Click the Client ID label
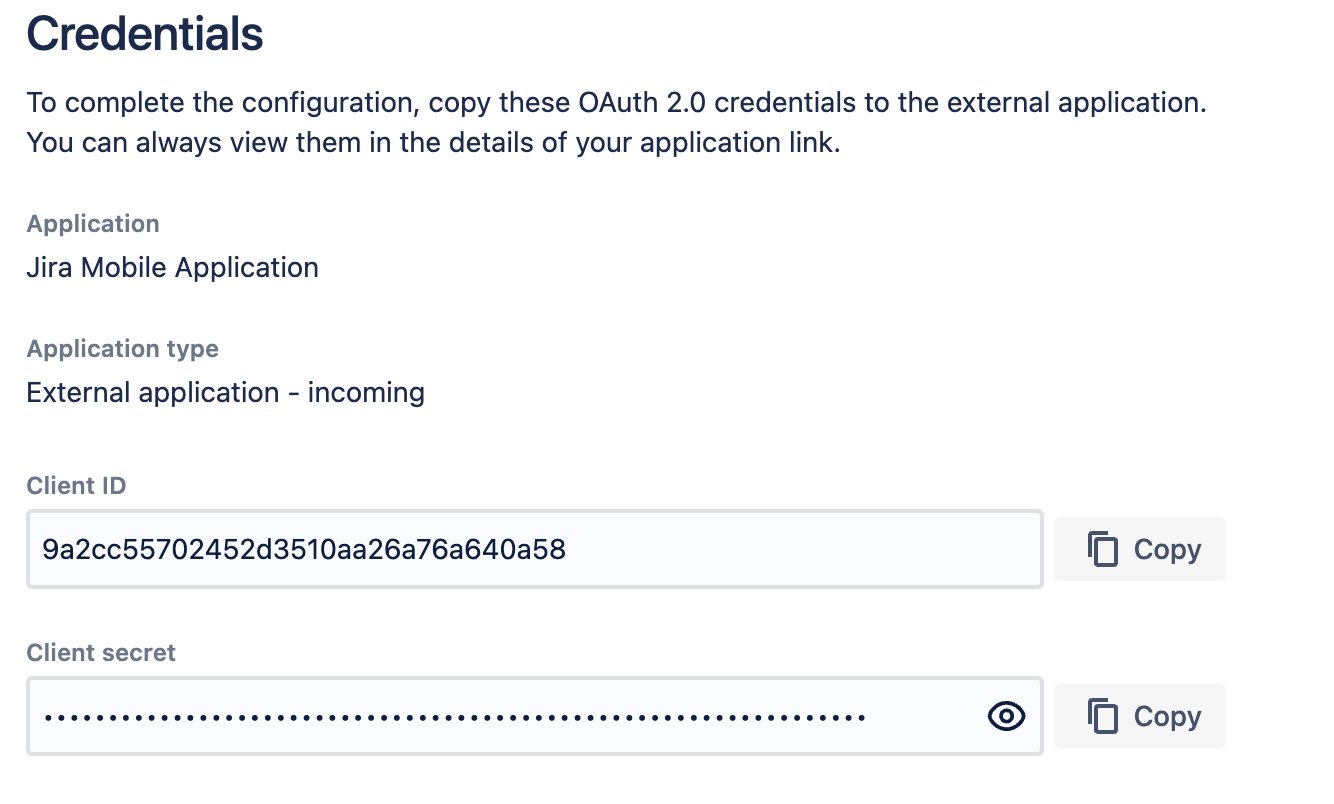The image size is (1334, 804). 76,486
